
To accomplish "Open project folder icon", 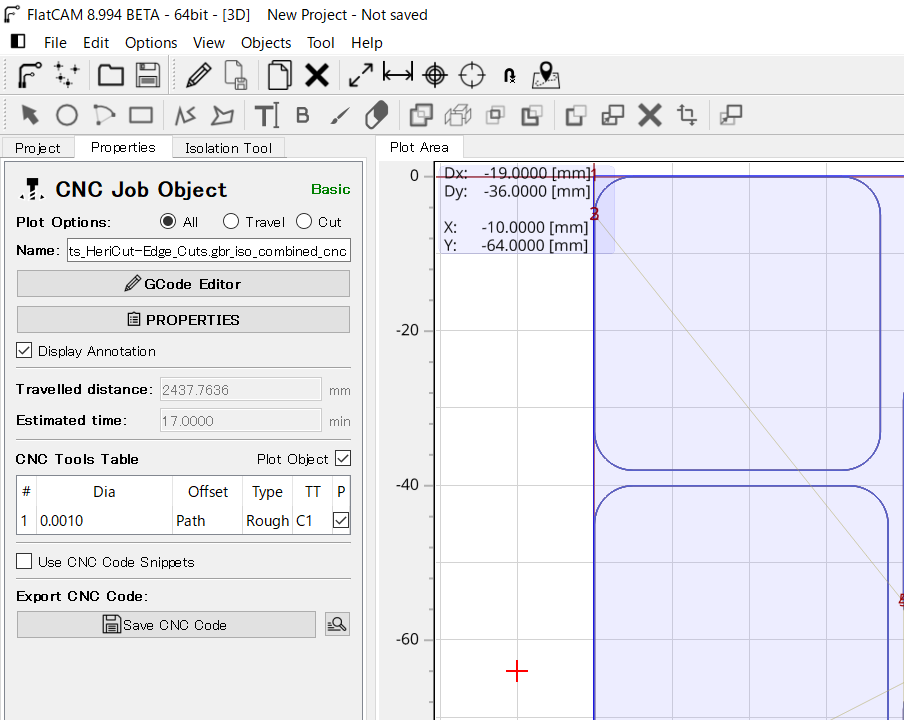I will coord(111,75).
